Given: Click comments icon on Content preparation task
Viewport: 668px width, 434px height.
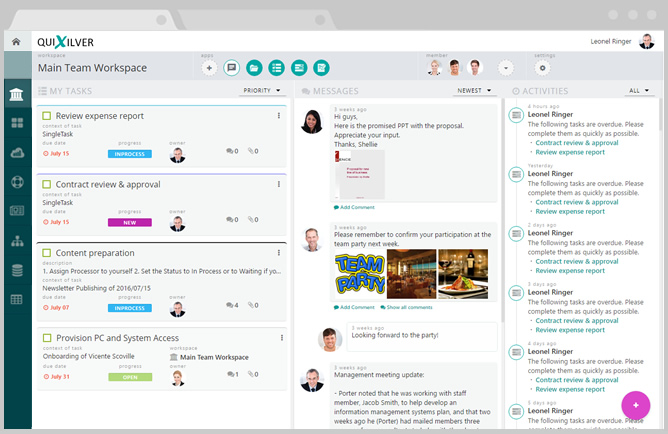Looking at the screenshot, I should 232,305.
